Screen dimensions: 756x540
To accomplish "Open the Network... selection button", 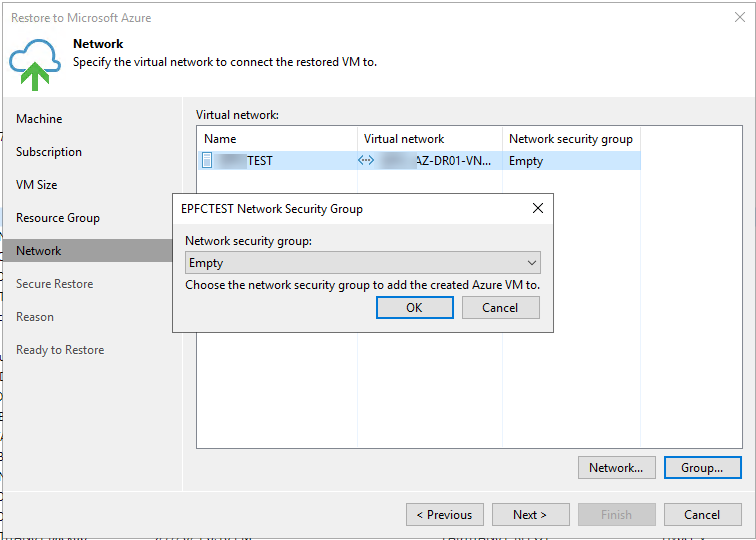I will click(617, 468).
